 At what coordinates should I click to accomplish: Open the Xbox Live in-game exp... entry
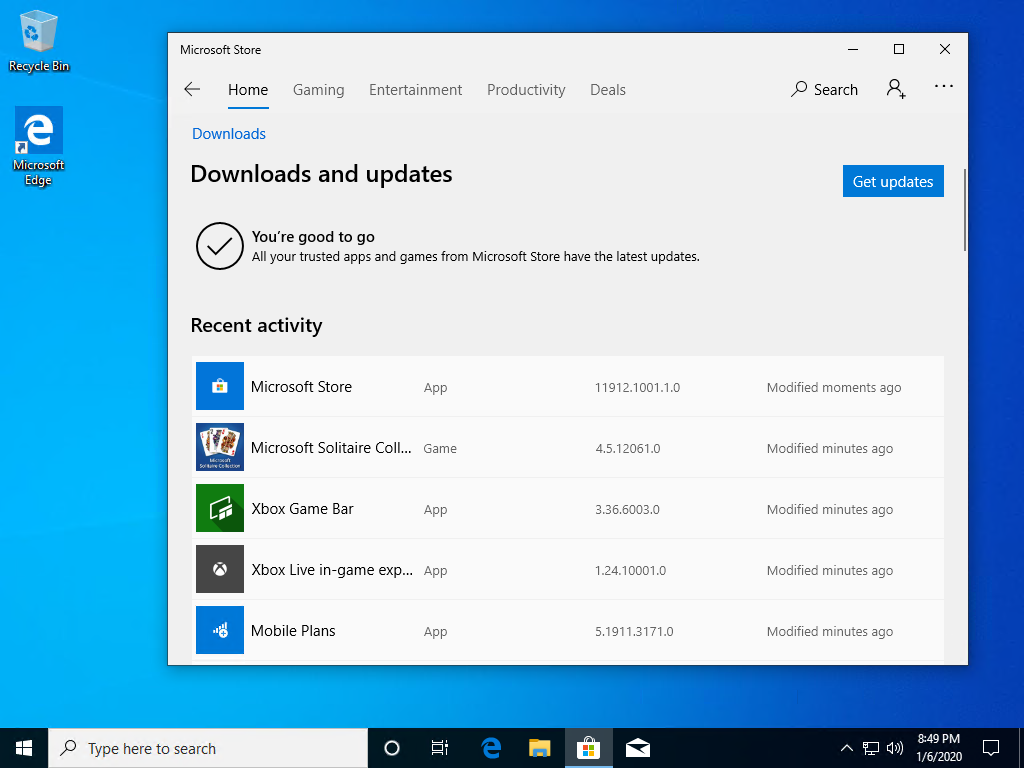tap(332, 569)
